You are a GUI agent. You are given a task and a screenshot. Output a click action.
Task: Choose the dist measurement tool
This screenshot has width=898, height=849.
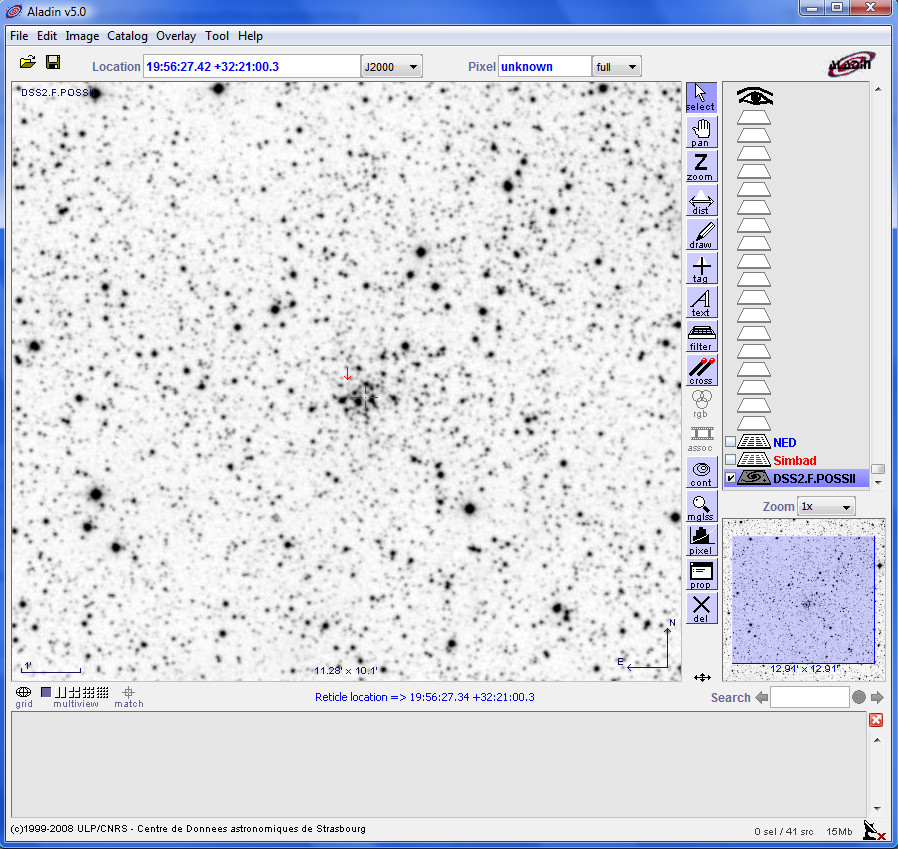click(701, 200)
